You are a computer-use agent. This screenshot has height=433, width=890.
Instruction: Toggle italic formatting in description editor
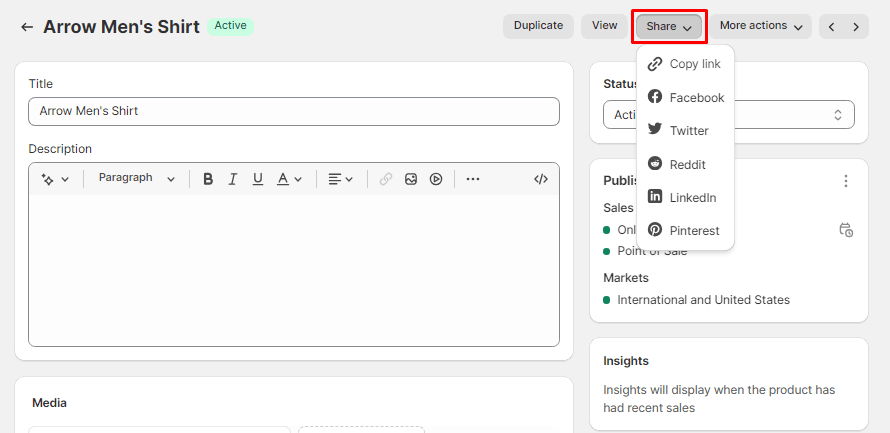click(233, 179)
